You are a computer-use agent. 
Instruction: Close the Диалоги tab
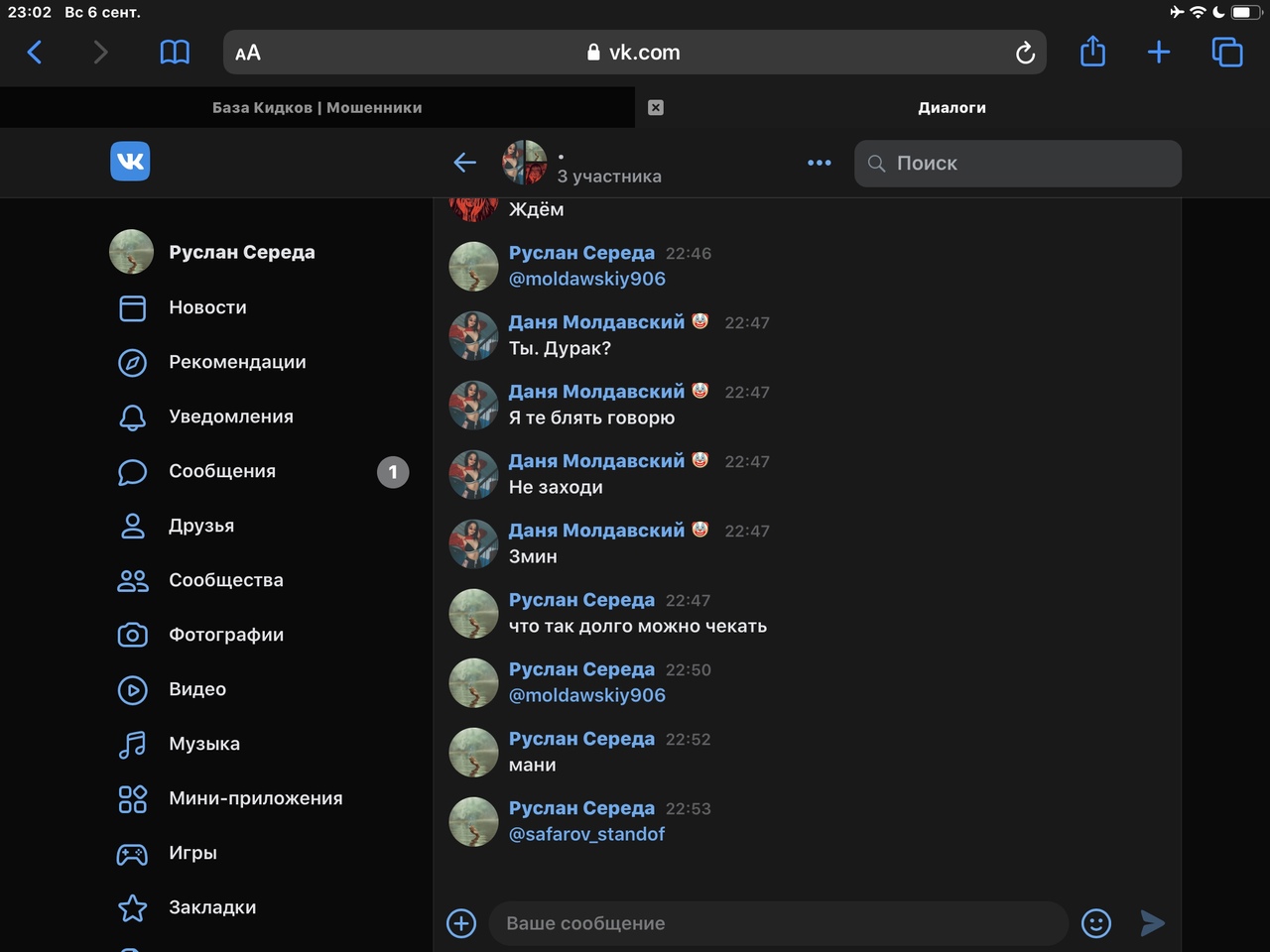tap(656, 107)
